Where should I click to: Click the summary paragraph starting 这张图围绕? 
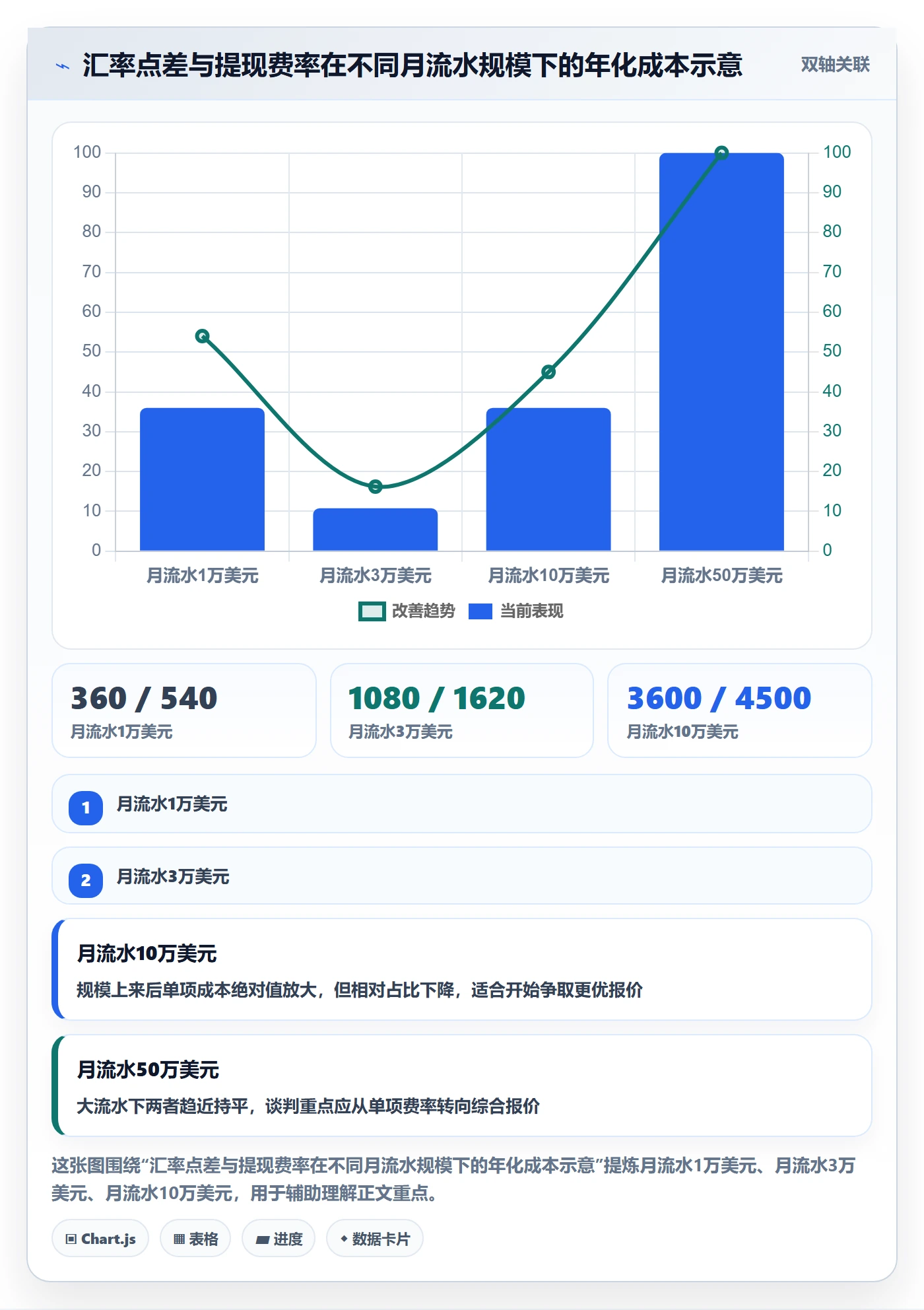click(x=453, y=1179)
